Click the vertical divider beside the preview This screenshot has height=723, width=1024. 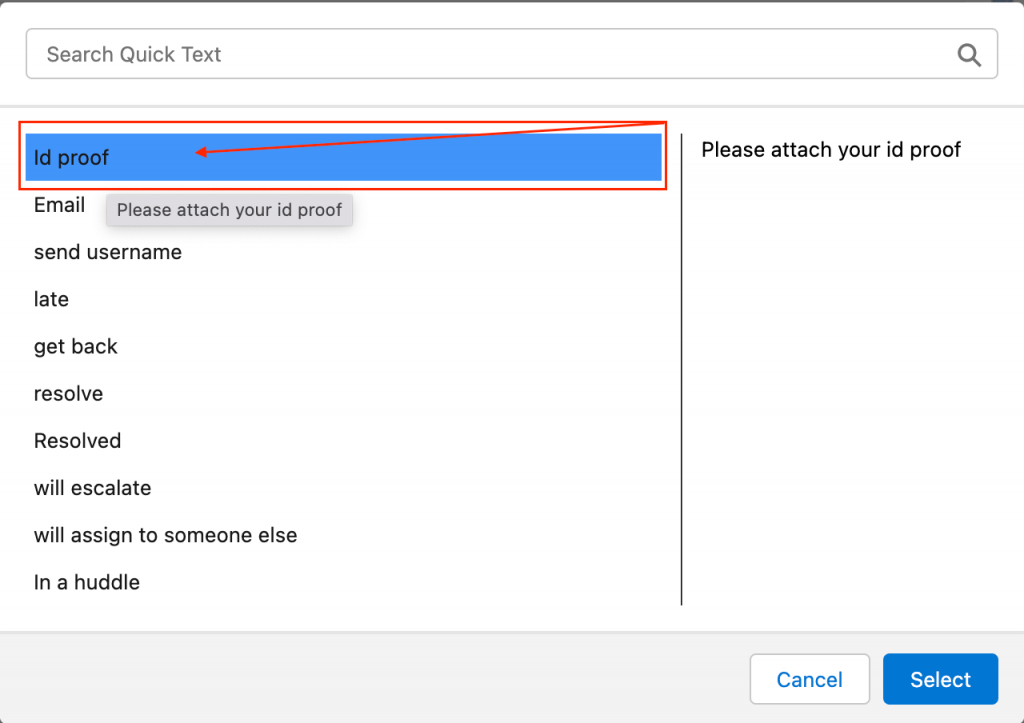pyautogui.click(x=681, y=370)
